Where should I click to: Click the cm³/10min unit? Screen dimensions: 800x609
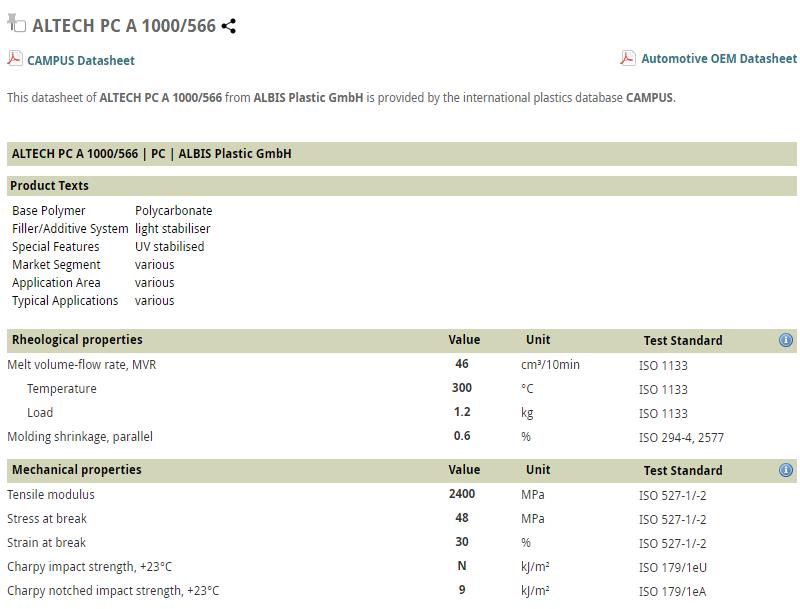pos(550,365)
